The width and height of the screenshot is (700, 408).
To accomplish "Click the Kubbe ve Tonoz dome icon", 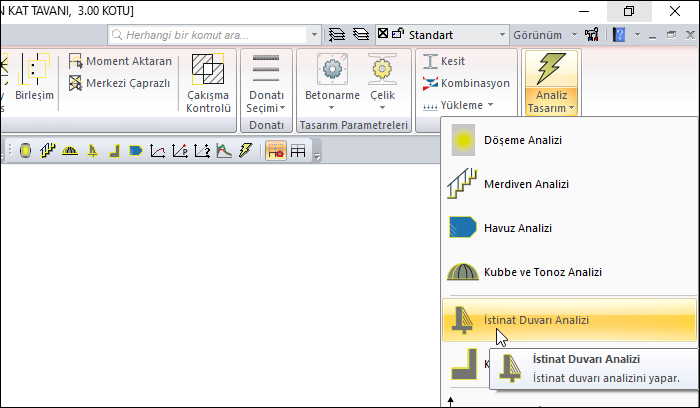I will click(x=462, y=272).
